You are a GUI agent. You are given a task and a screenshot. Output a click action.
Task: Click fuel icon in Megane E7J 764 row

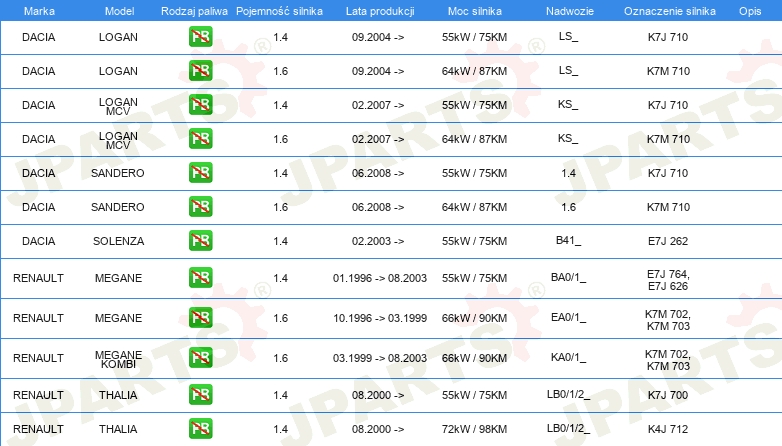click(x=200, y=278)
